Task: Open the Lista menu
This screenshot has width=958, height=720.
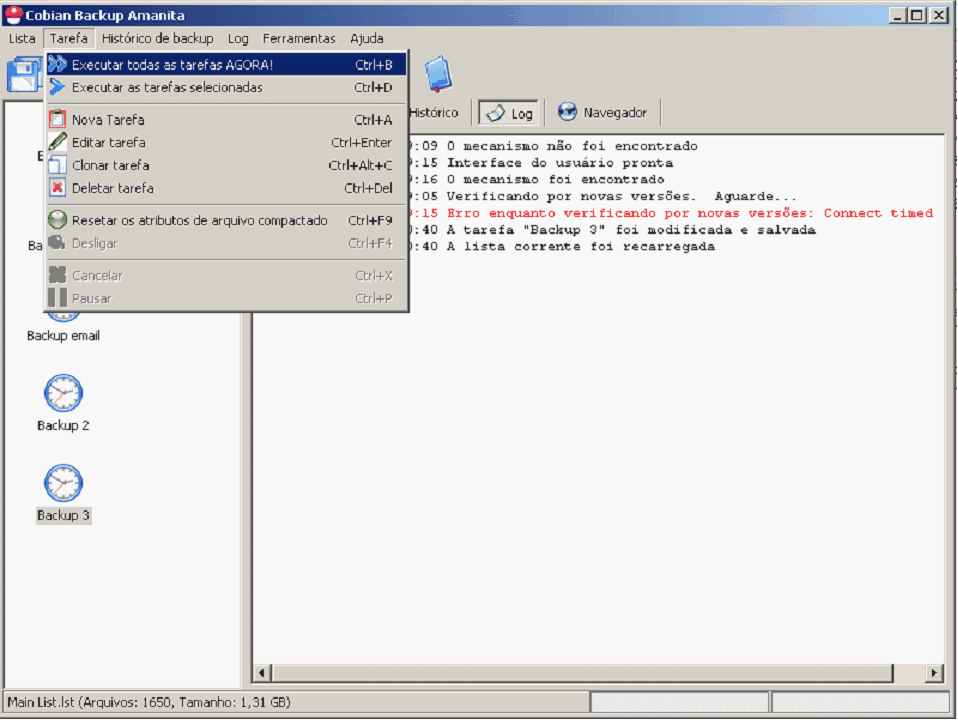Action: click(22, 38)
